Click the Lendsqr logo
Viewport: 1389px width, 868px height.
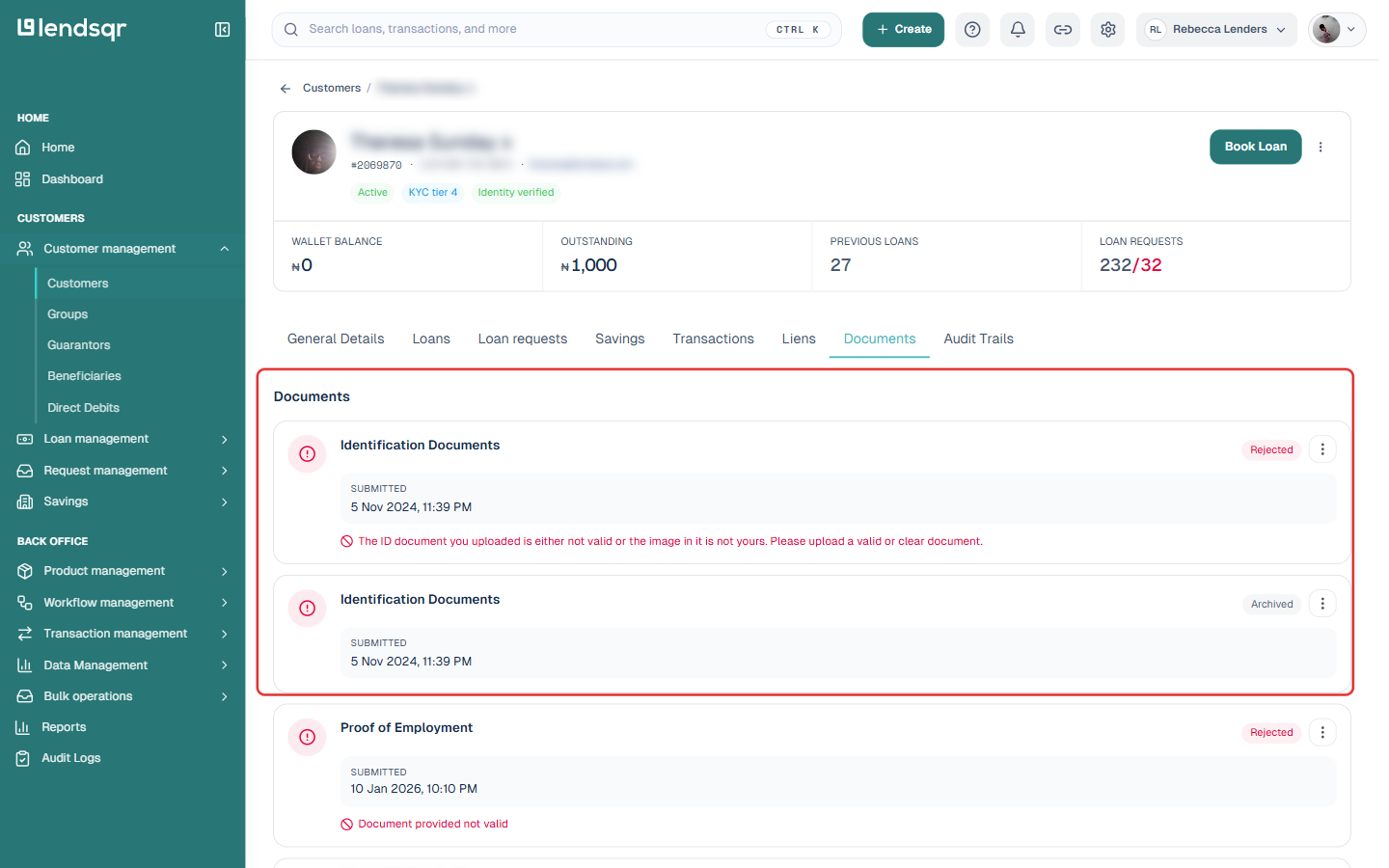pyautogui.click(x=71, y=29)
